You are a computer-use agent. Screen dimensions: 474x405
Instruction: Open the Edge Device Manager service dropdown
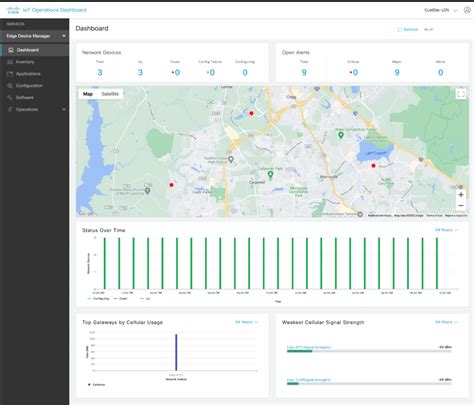click(35, 36)
